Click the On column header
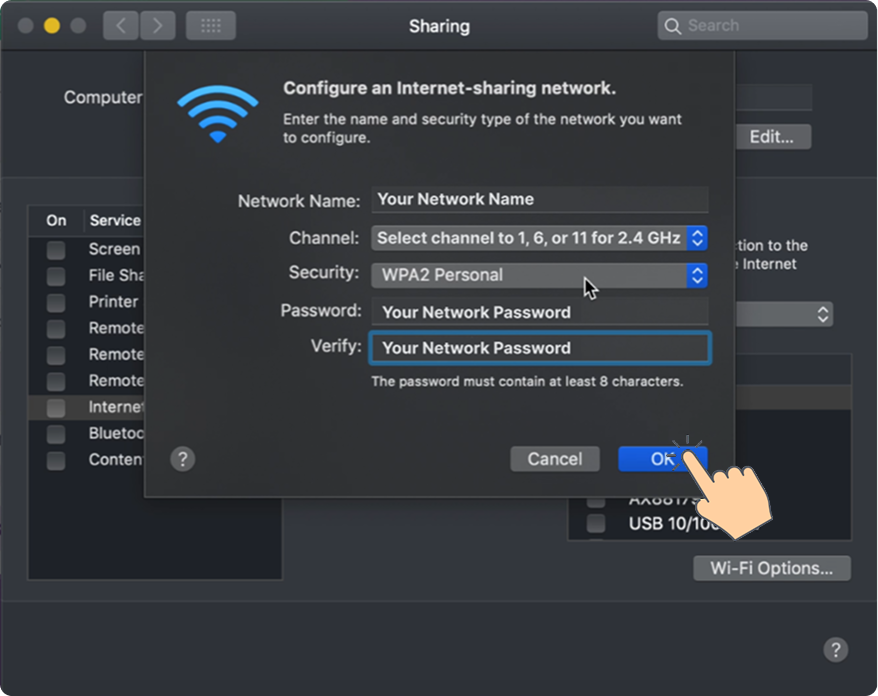The image size is (878, 696). pyautogui.click(x=55, y=220)
